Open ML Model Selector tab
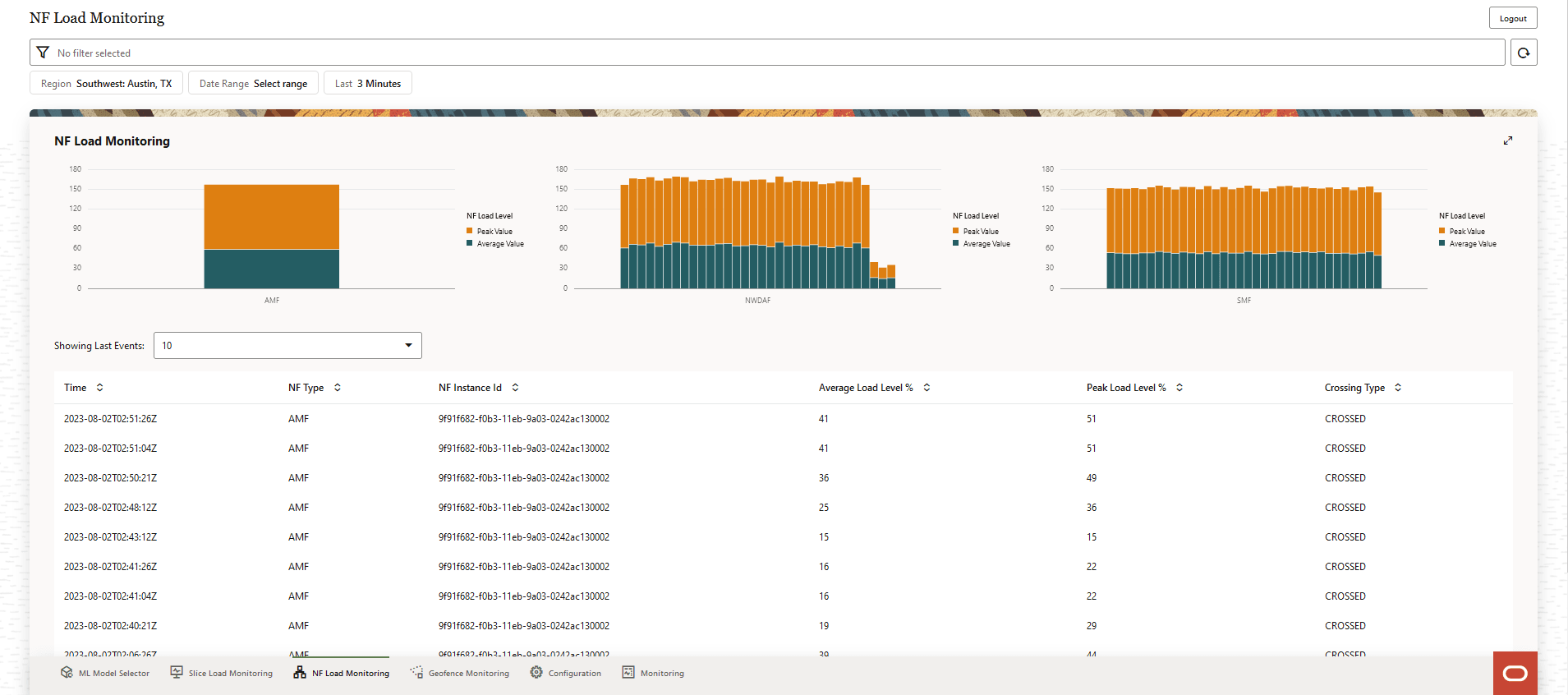 pos(105,673)
